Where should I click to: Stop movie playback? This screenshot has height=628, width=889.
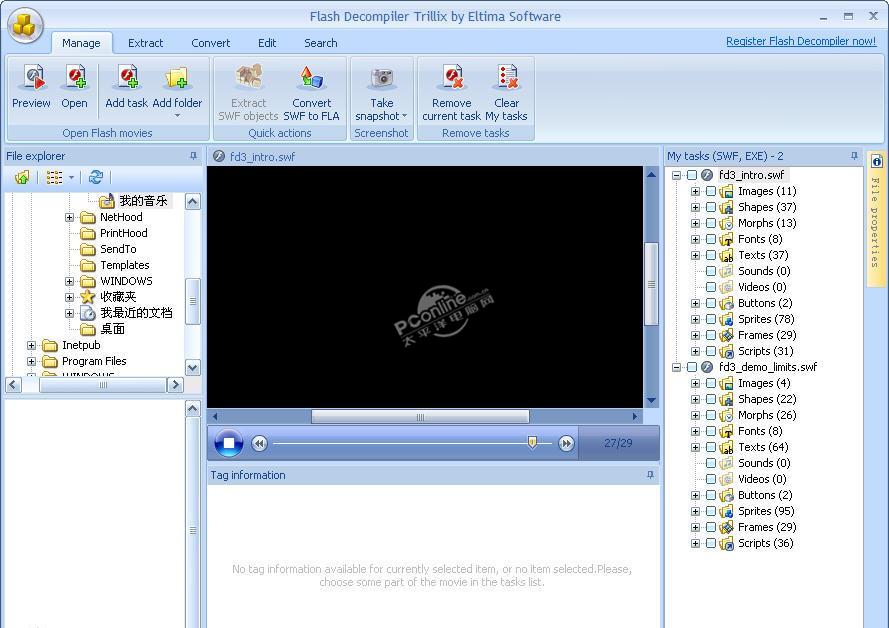pos(229,443)
